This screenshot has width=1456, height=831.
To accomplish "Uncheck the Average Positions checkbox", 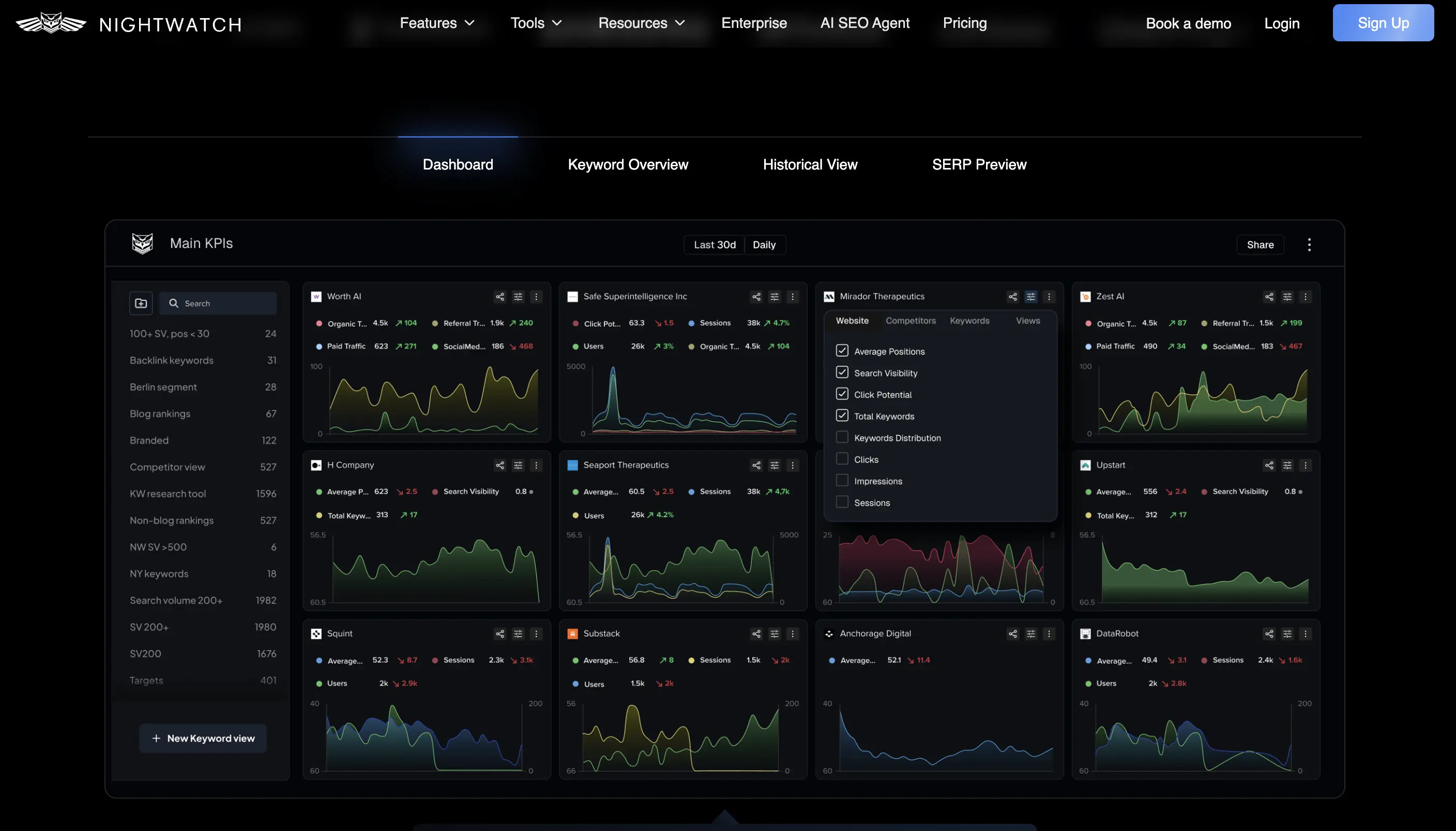I will coord(842,350).
